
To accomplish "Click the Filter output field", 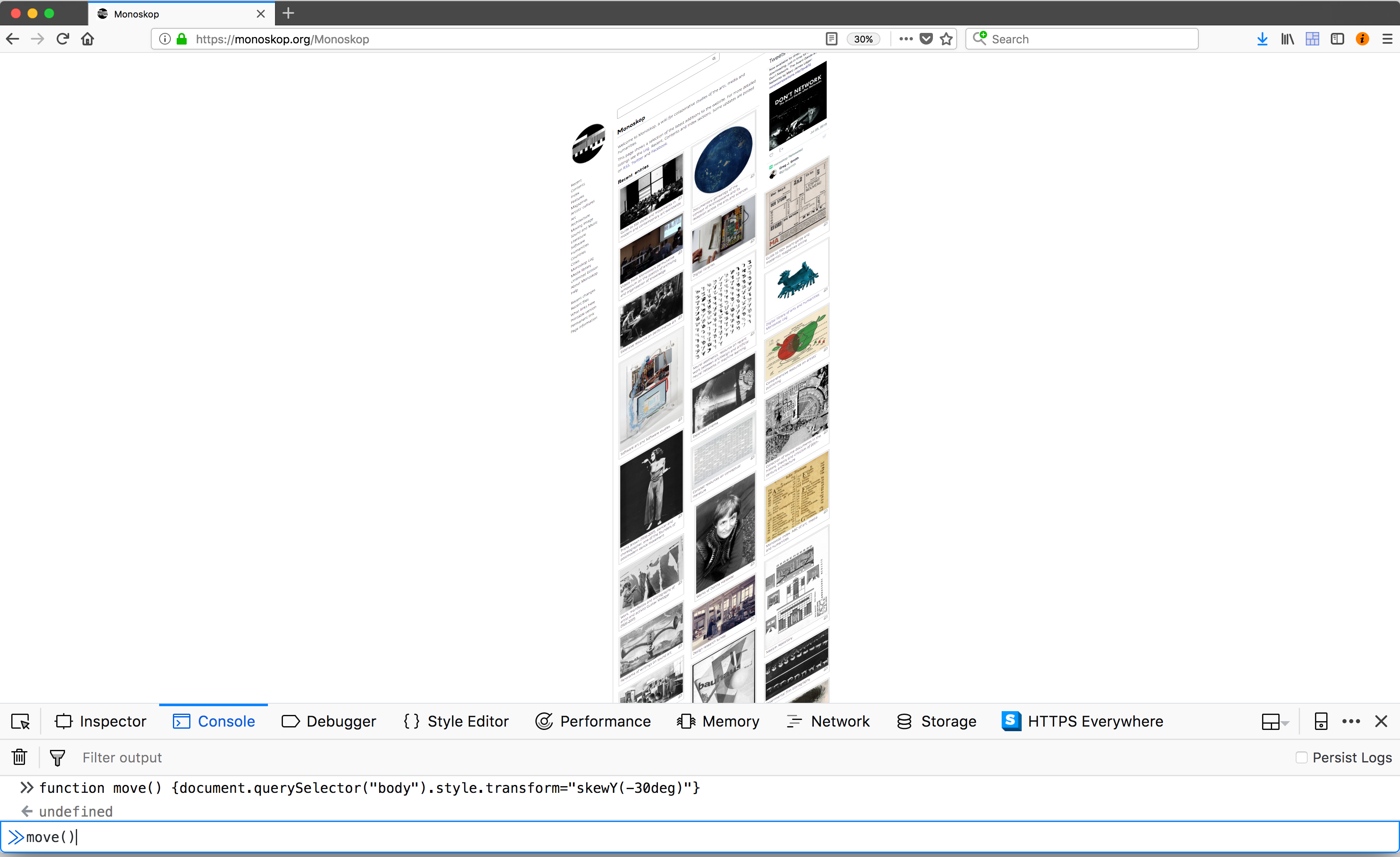I will [x=682, y=757].
